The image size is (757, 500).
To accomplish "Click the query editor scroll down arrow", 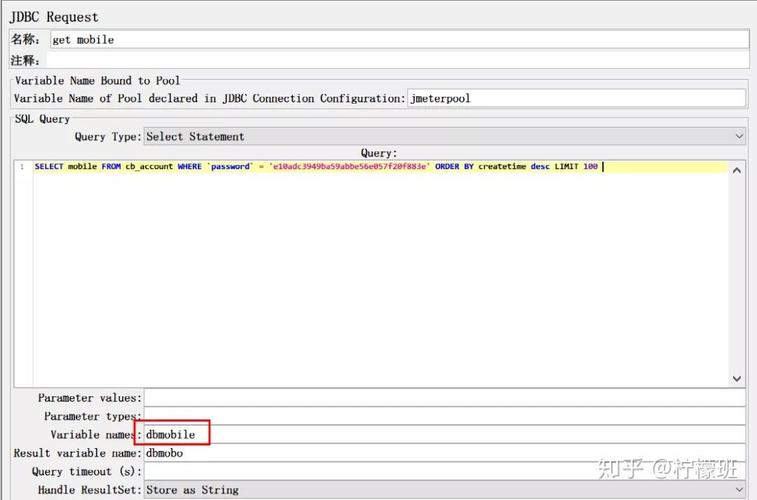I will [x=737, y=379].
